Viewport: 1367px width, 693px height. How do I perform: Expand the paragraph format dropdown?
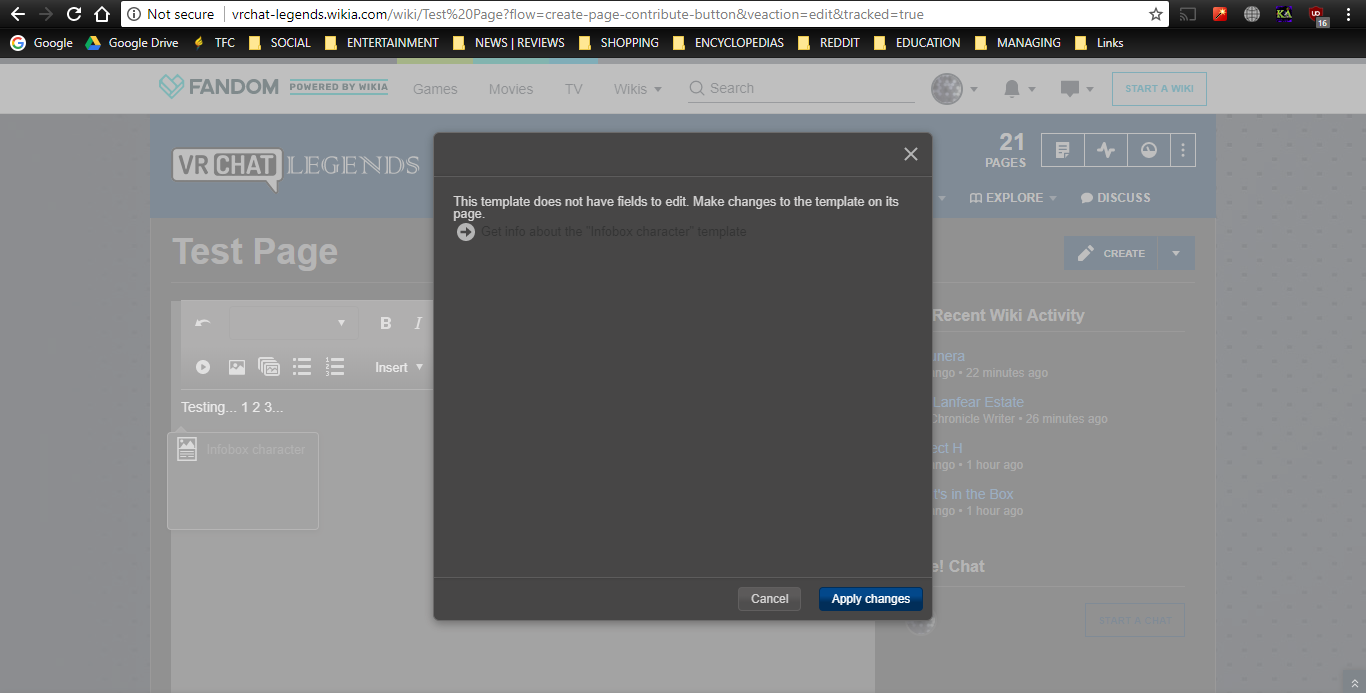[292, 323]
